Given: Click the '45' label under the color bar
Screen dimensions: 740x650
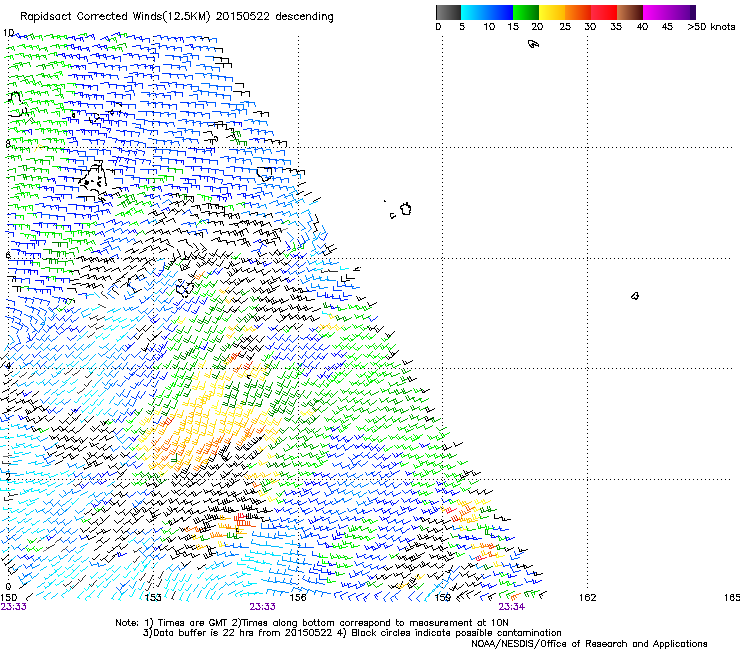Looking at the screenshot, I should [667, 27].
